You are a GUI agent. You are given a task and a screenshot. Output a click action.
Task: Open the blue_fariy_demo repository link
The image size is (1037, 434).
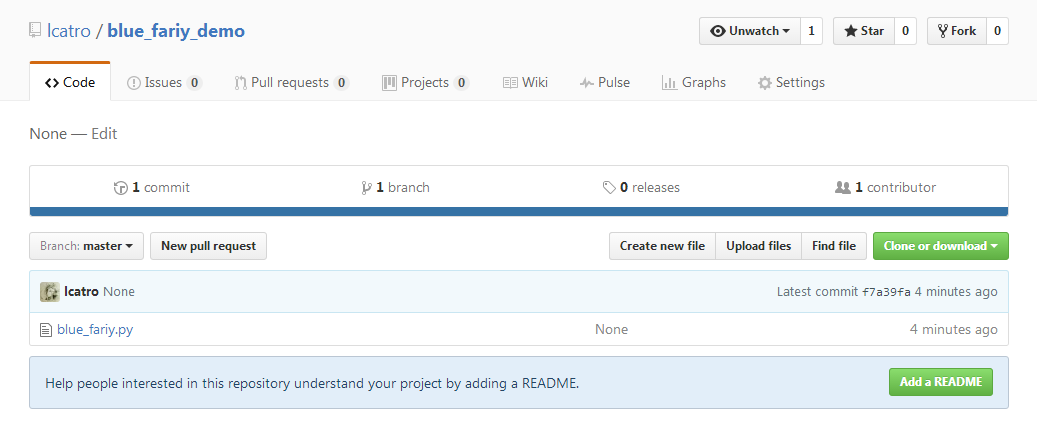(176, 30)
